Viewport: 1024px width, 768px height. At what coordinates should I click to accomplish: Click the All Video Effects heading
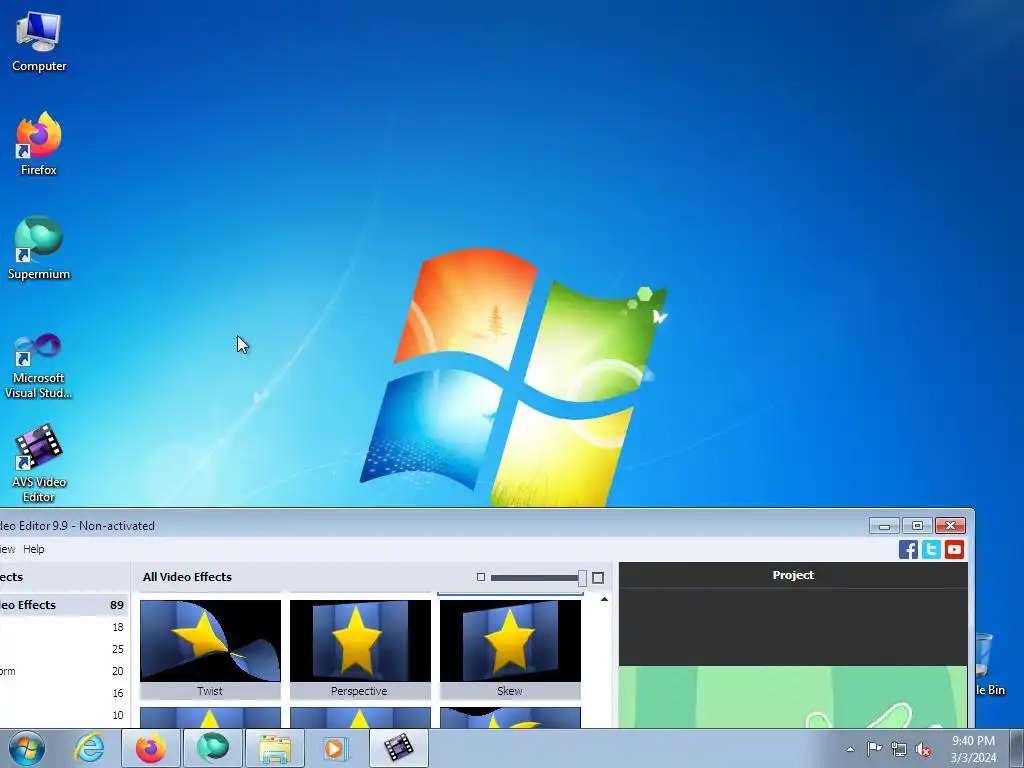click(x=187, y=577)
